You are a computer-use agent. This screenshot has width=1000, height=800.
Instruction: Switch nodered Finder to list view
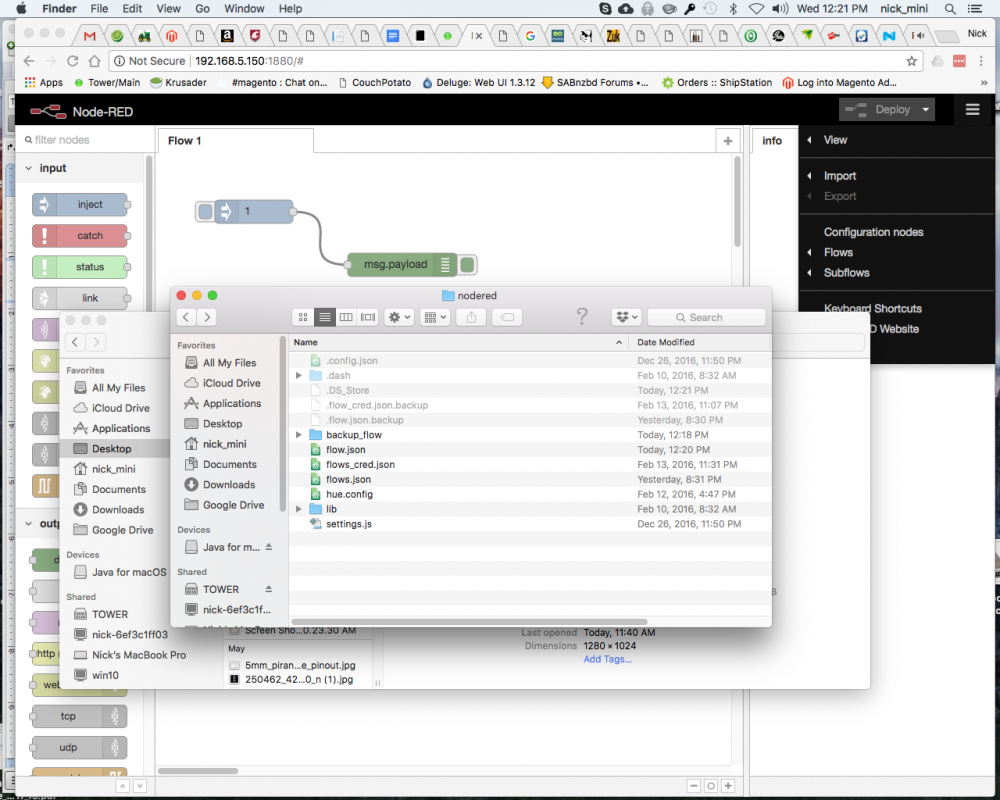point(325,317)
